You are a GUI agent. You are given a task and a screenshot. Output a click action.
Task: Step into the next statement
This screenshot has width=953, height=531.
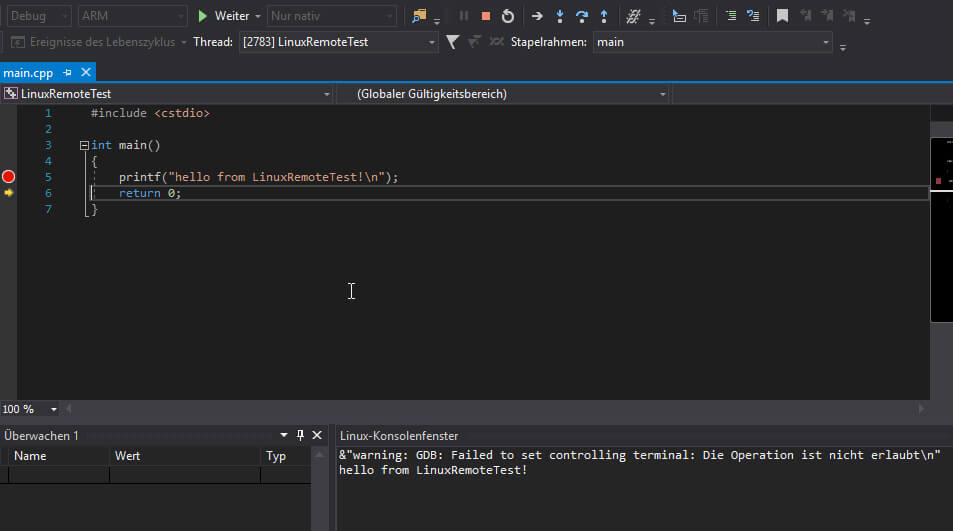[559, 16]
